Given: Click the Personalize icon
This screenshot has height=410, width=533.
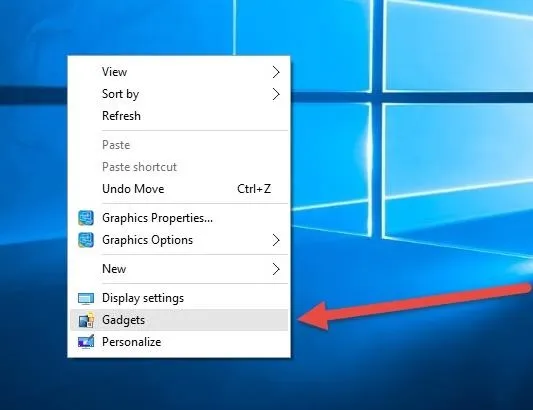Looking at the screenshot, I should coord(86,342).
